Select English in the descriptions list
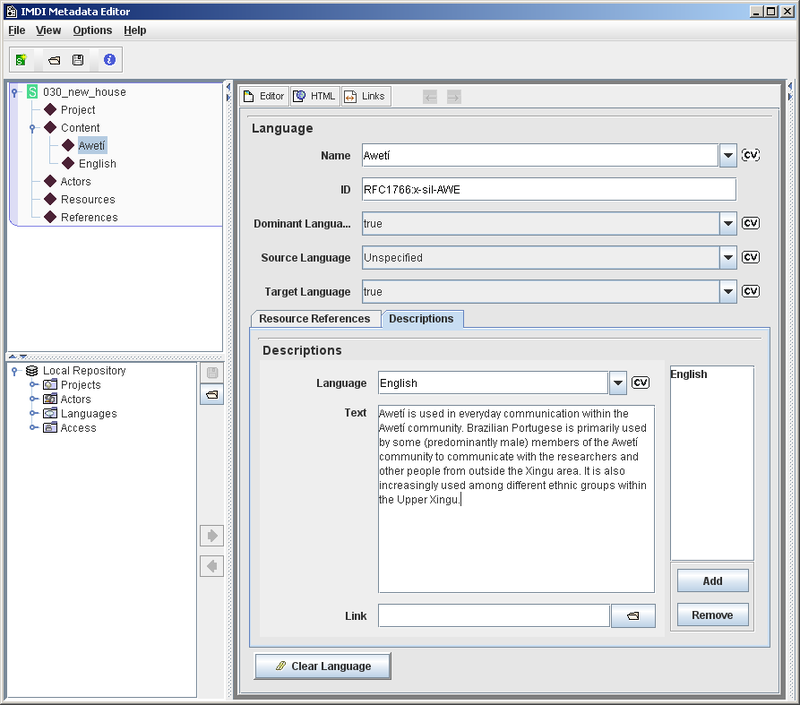 click(x=689, y=374)
